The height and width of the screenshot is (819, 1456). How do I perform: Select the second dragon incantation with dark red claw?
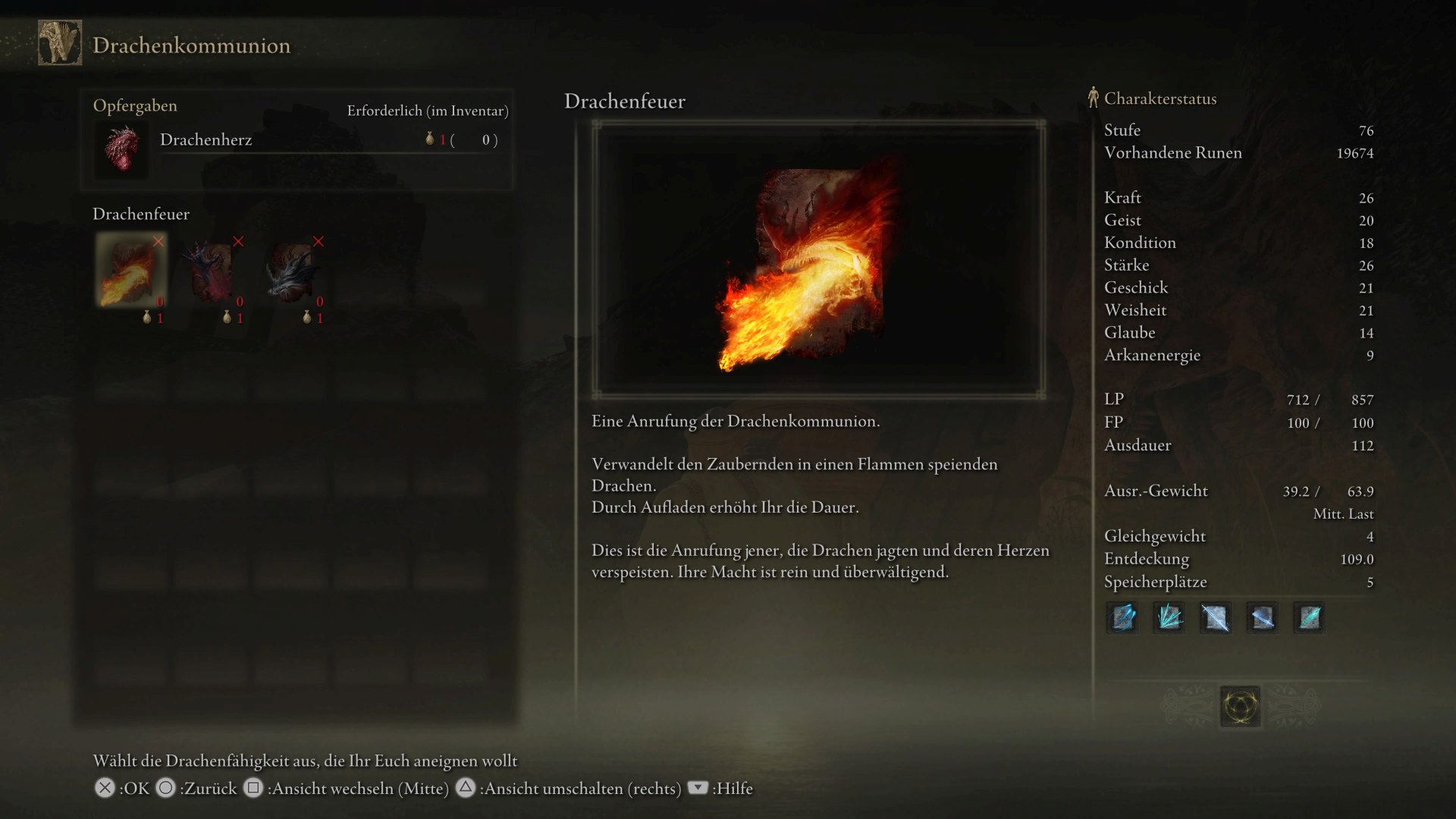212,270
